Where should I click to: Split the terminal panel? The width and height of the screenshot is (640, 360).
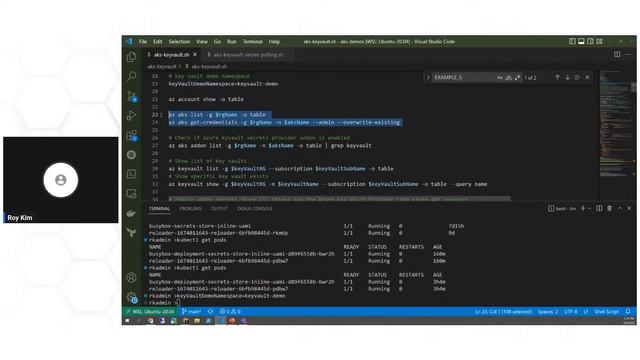tap(599, 209)
